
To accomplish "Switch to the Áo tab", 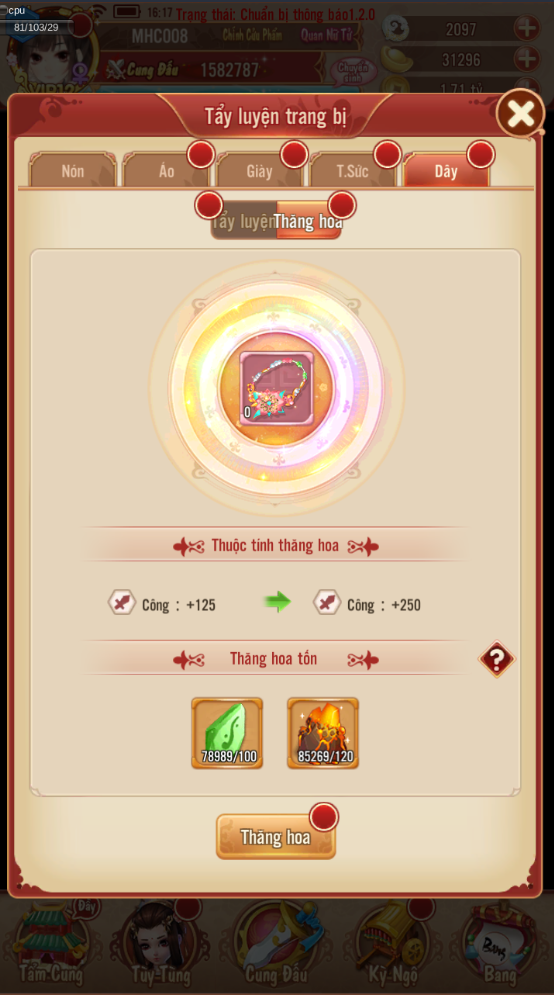I will 166,170.
